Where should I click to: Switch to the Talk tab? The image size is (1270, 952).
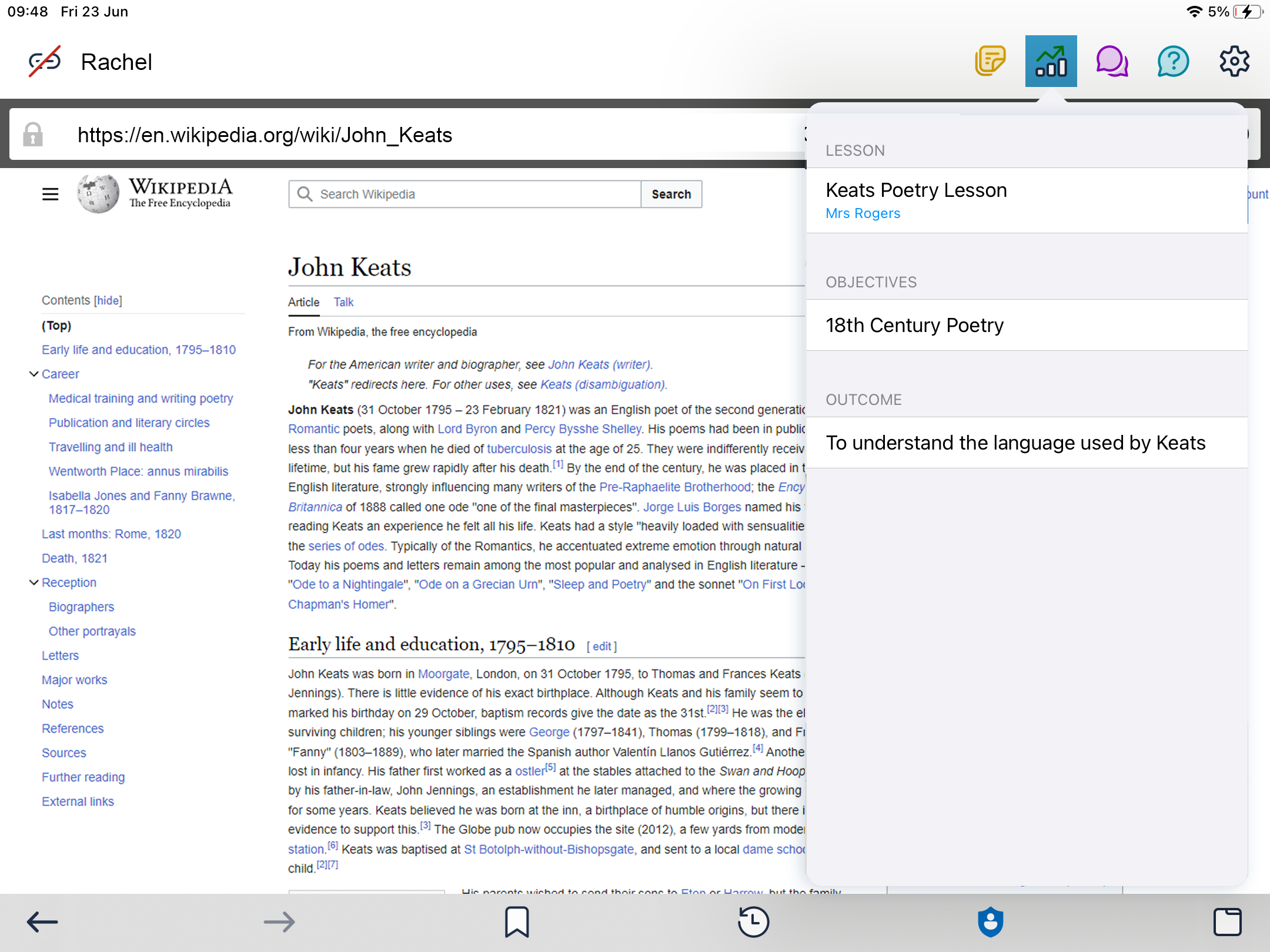(343, 302)
